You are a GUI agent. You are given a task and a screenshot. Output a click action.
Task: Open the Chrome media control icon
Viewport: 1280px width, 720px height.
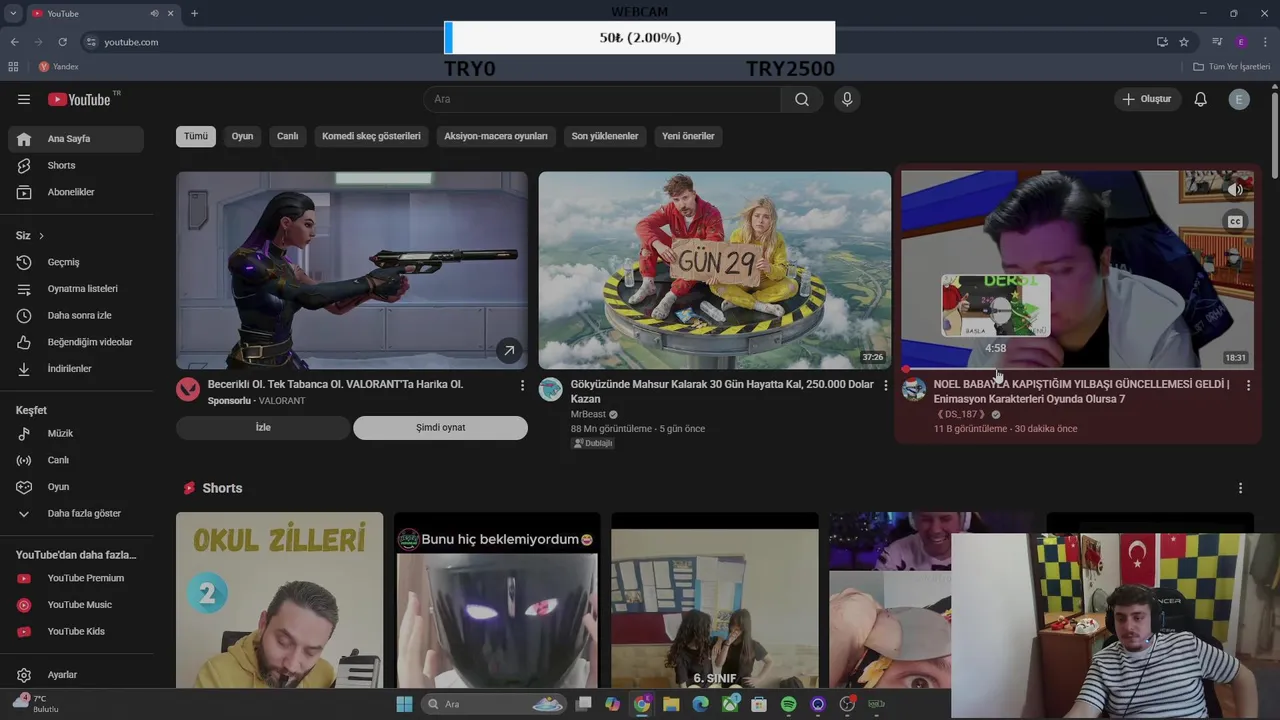1217,42
